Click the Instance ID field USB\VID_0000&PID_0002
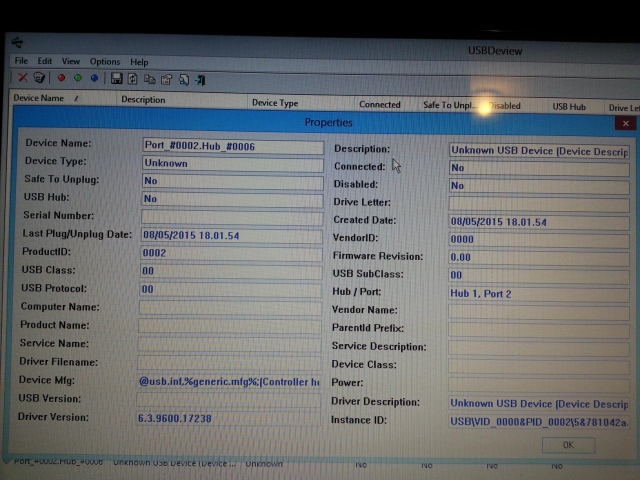 point(539,422)
